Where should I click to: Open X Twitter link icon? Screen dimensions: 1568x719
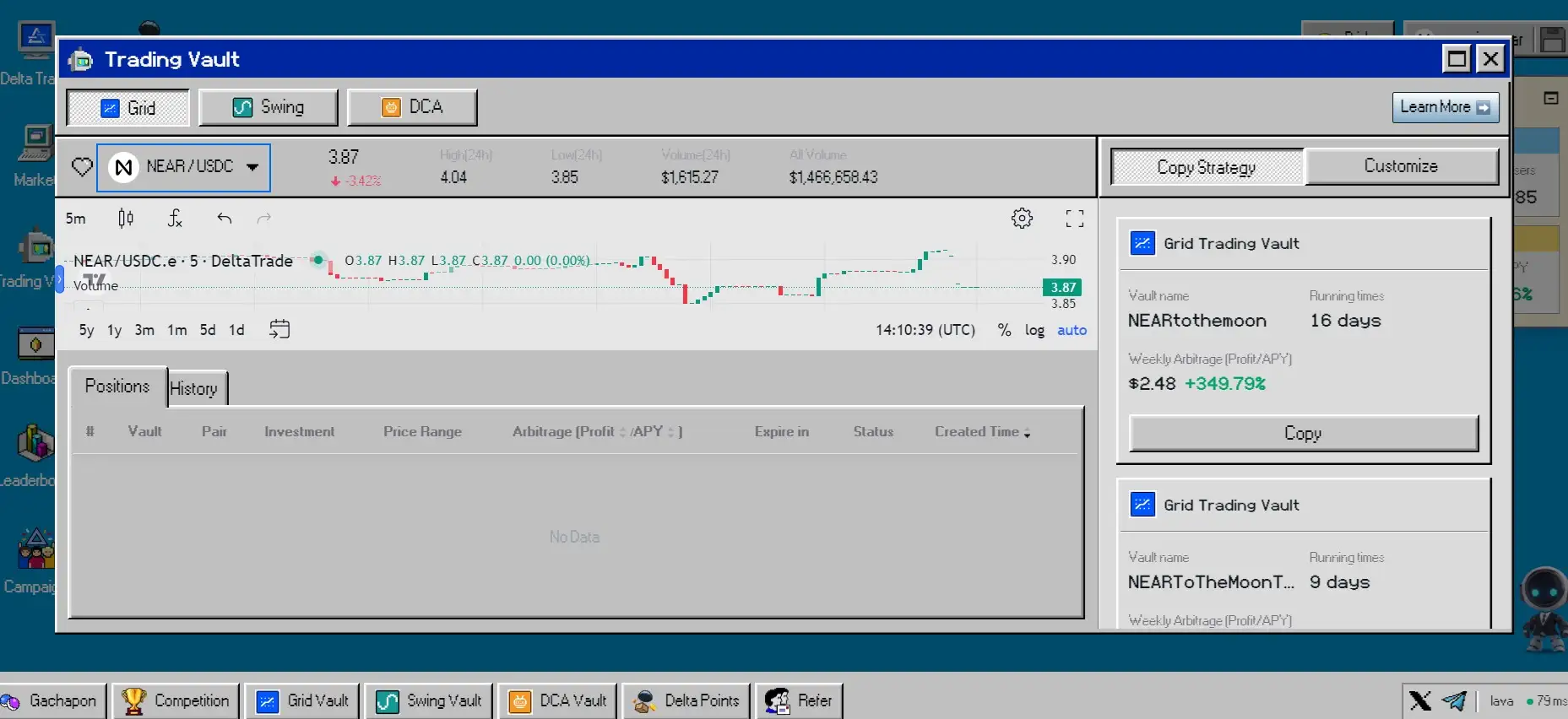click(1420, 700)
